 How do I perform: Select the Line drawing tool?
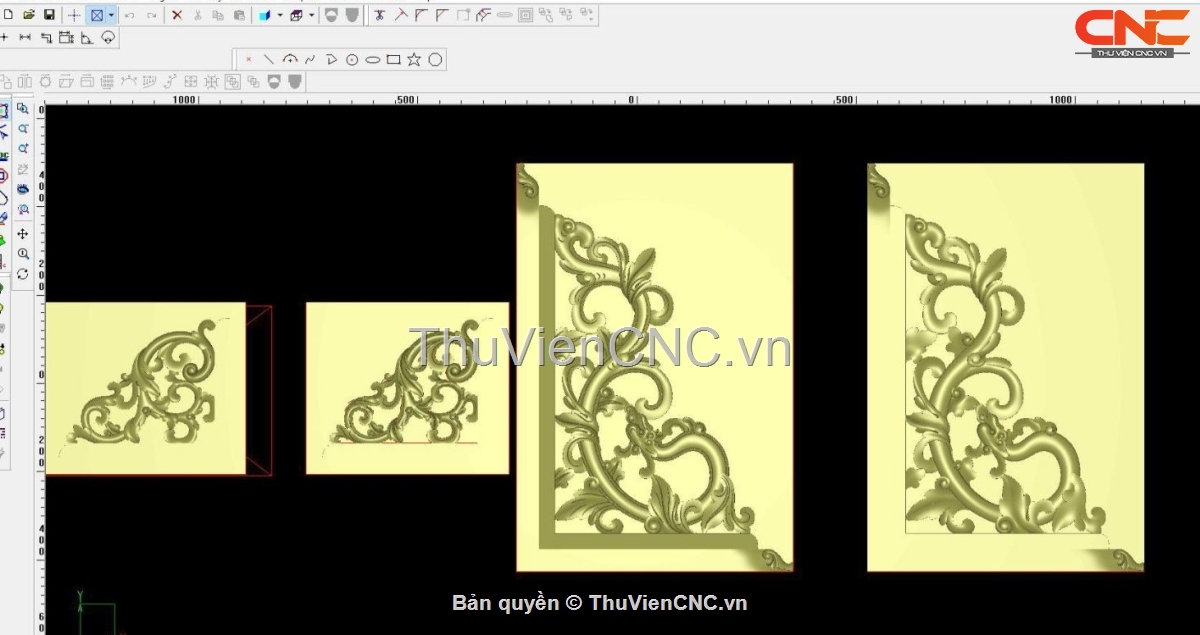(268, 60)
